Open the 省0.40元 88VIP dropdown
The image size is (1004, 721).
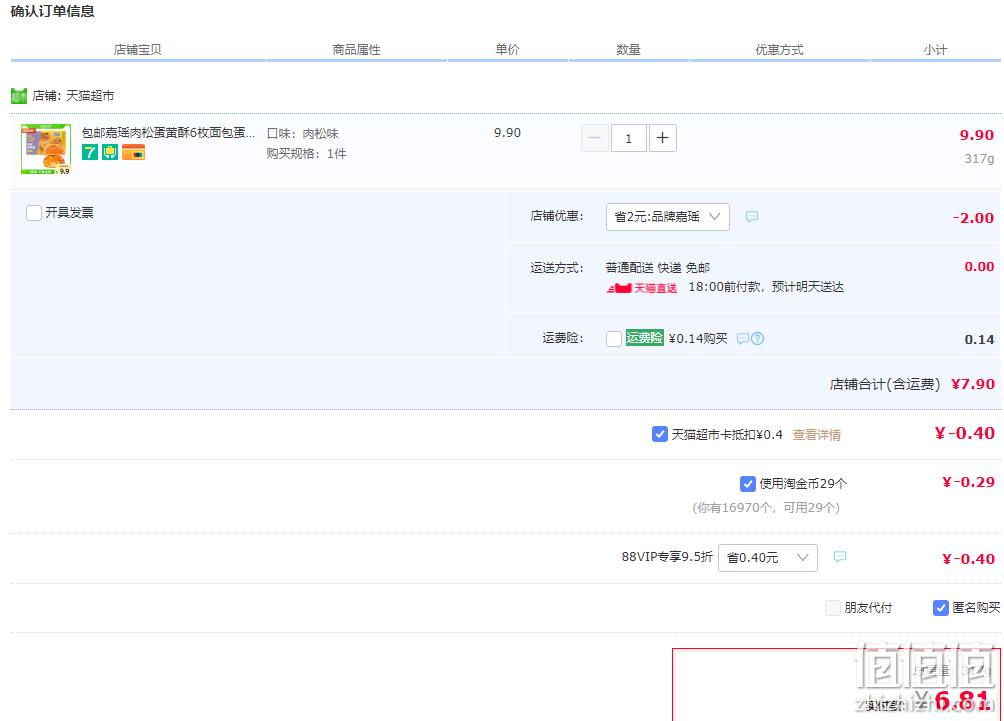pos(768,558)
